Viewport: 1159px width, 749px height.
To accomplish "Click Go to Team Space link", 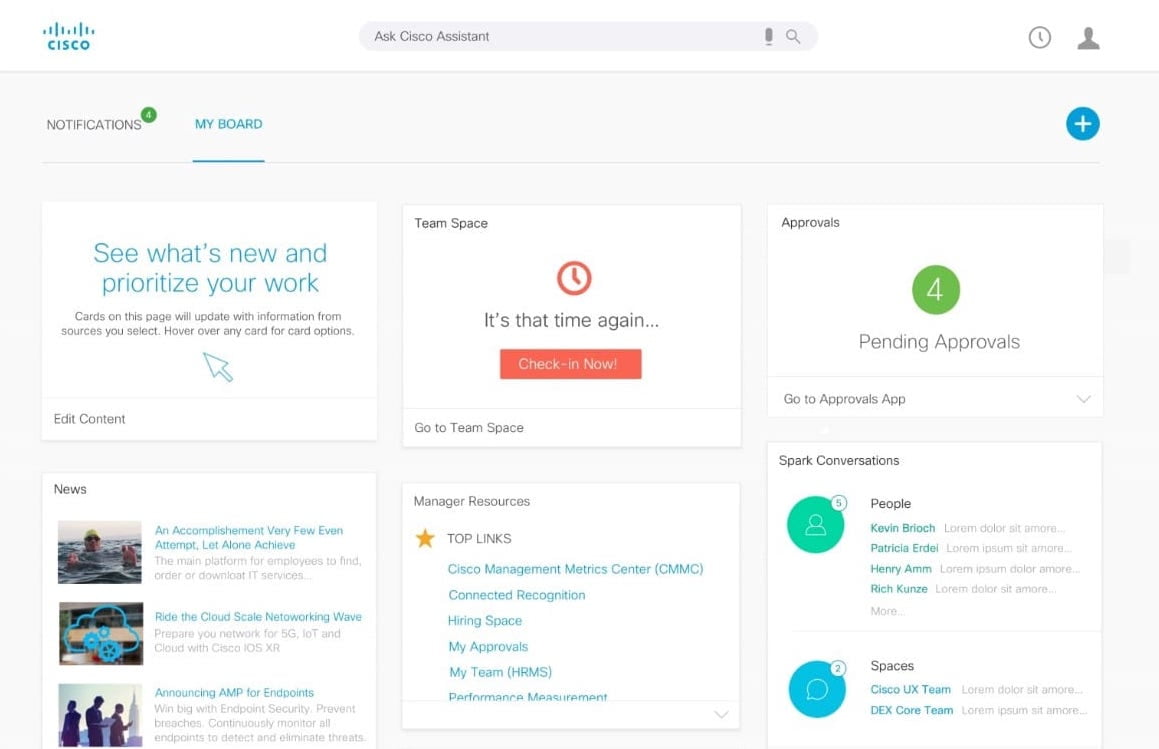I will [469, 427].
